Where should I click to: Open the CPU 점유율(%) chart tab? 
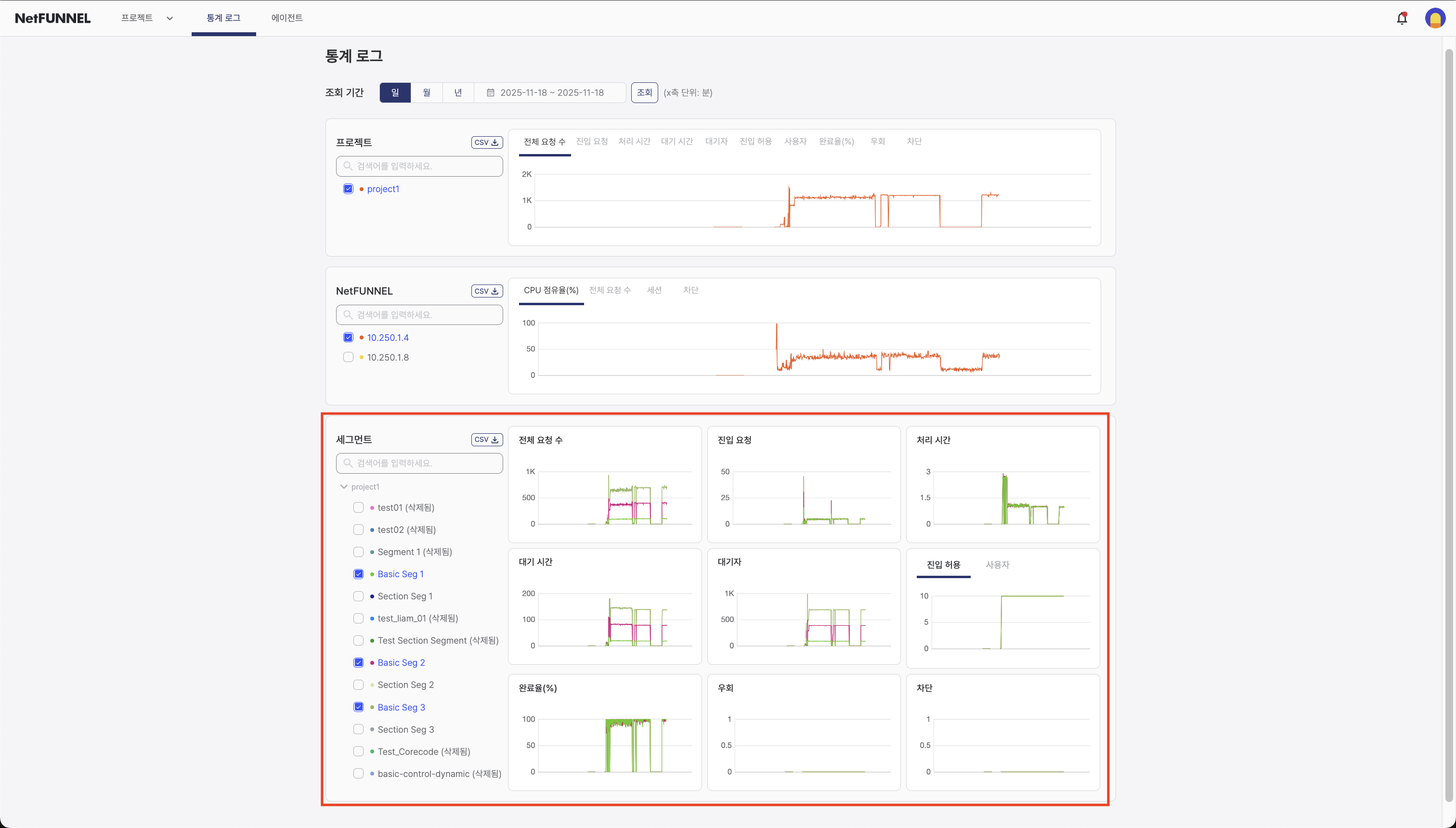click(x=551, y=290)
